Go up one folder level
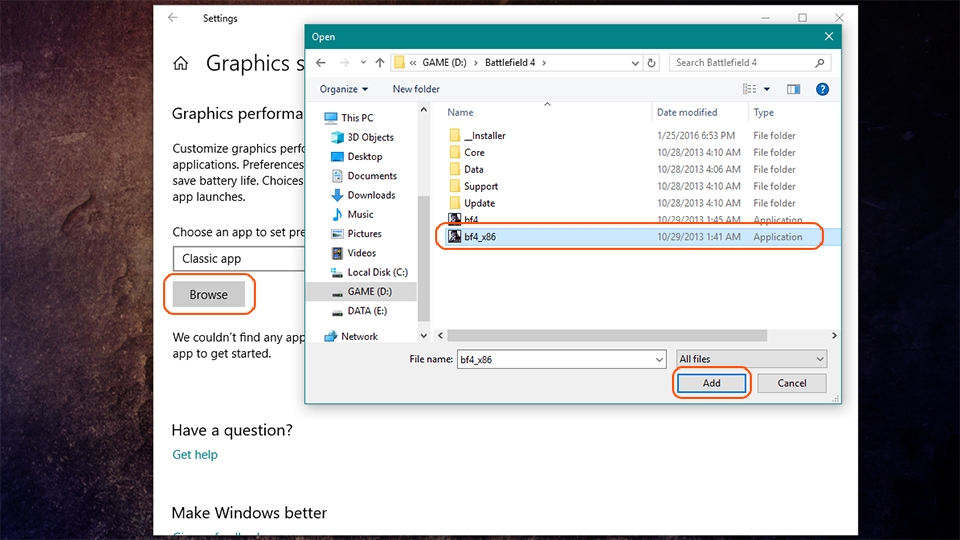960x540 pixels. [380, 62]
